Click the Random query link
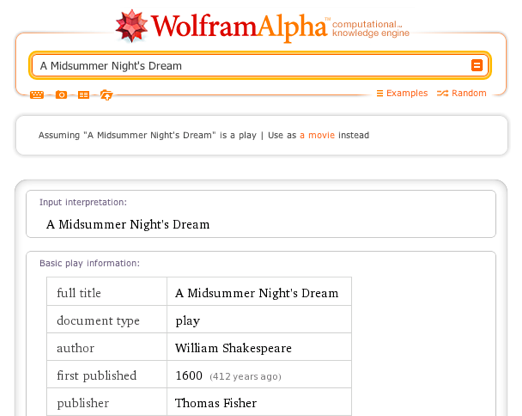 462,93
